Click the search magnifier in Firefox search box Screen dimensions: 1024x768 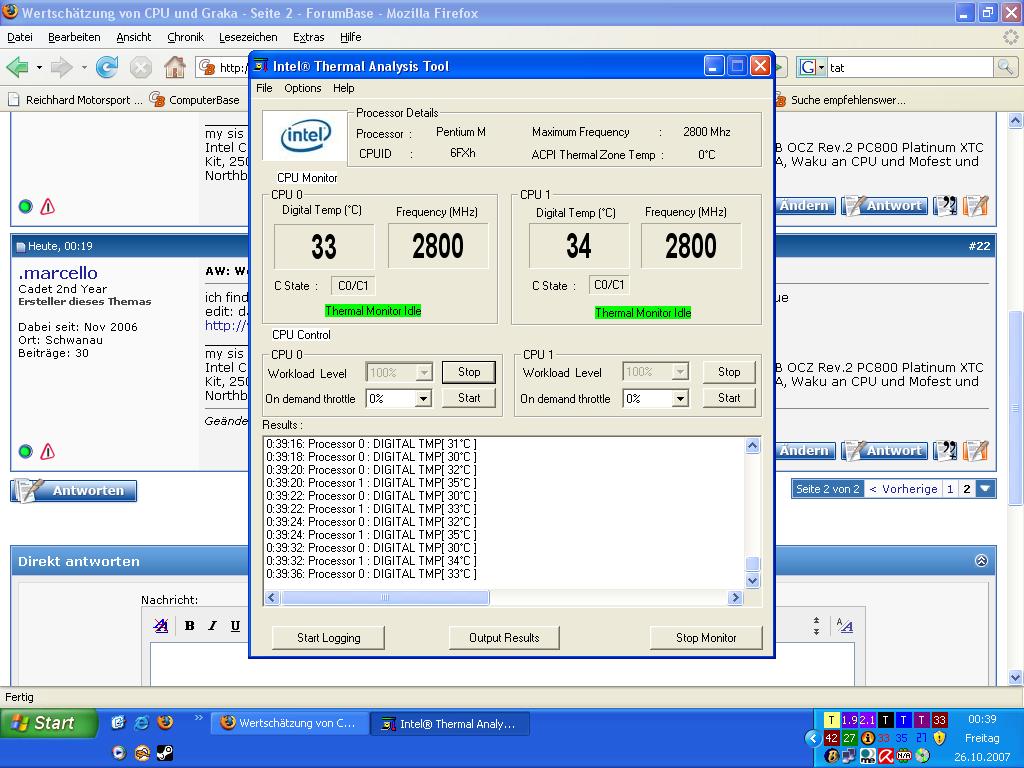[1005, 67]
